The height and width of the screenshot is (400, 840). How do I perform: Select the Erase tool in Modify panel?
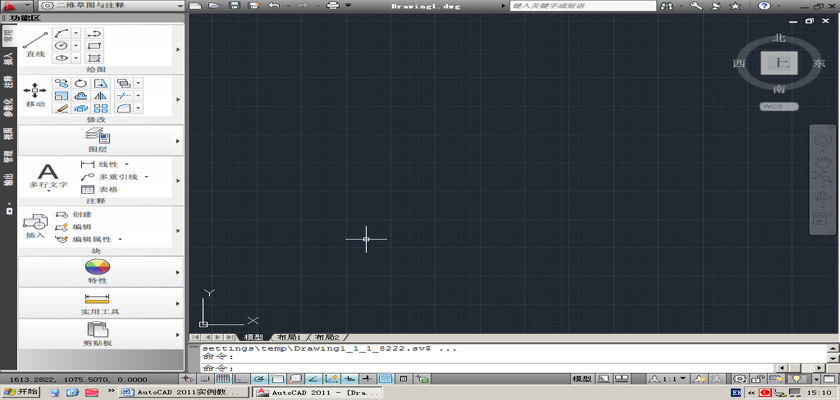click(62, 108)
